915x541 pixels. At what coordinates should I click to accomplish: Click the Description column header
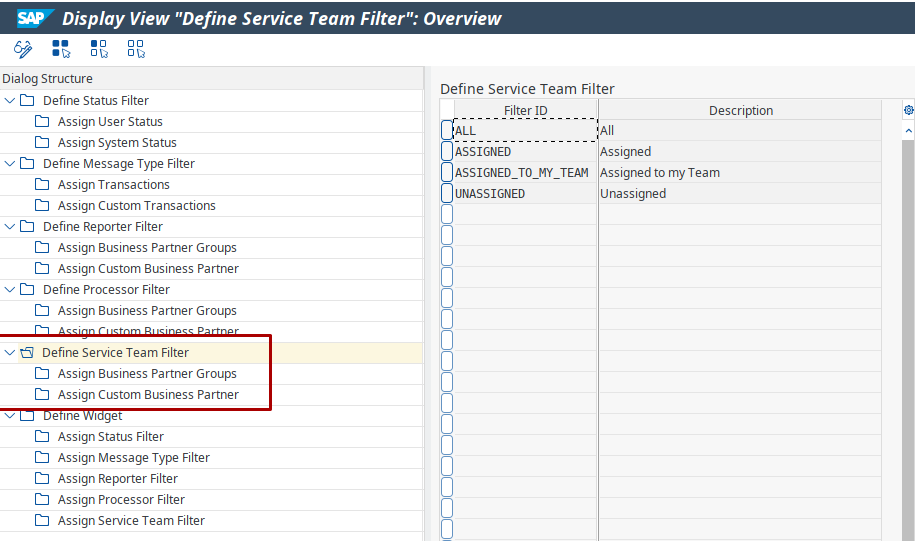click(x=740, y=111)
